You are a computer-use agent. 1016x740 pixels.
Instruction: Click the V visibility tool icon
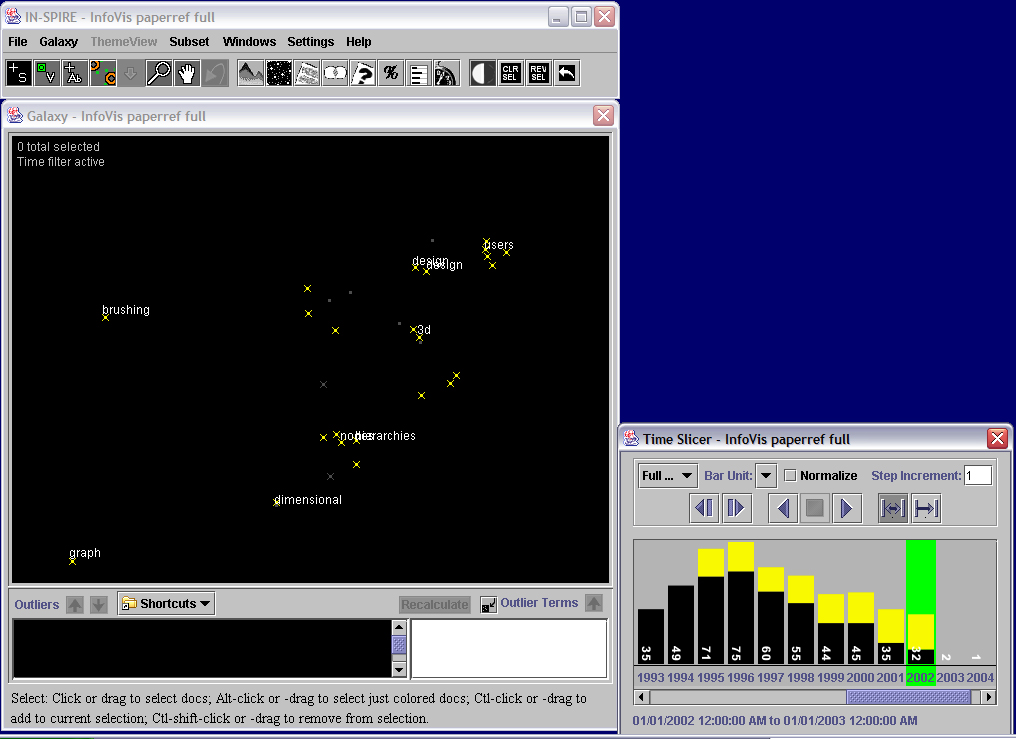coord(47,73)
